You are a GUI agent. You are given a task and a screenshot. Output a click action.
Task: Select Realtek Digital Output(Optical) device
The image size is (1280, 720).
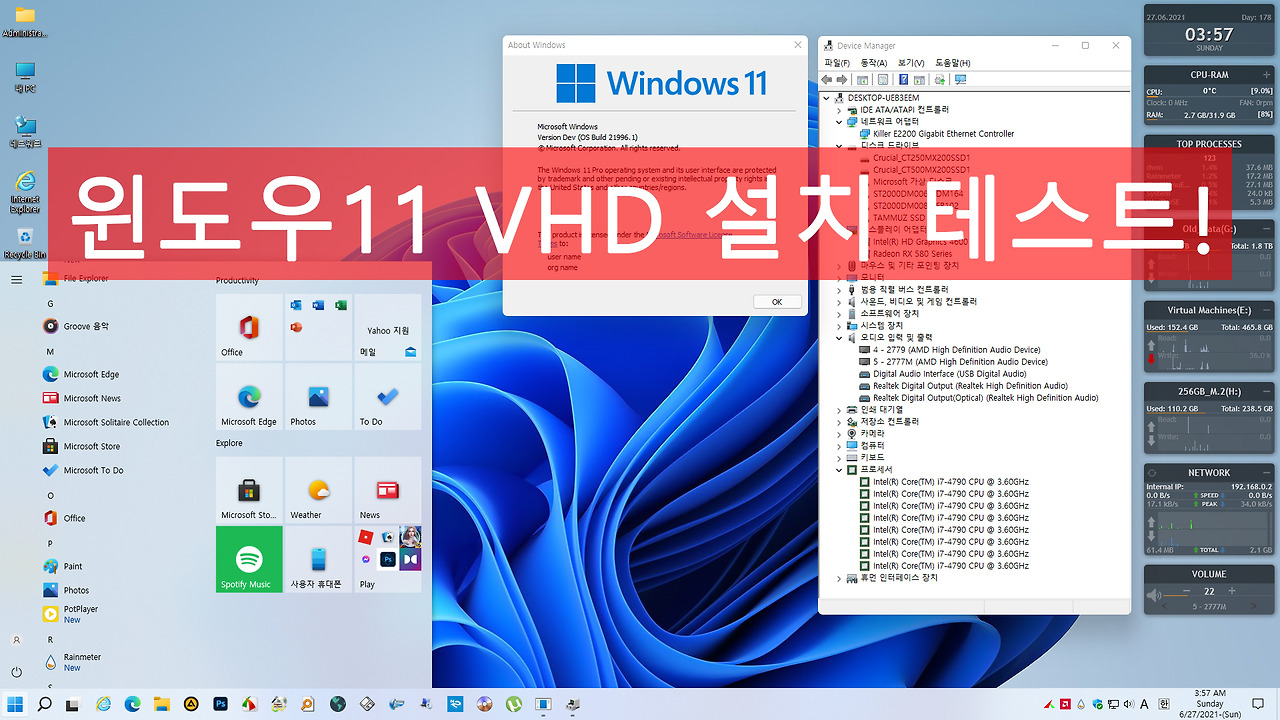(x=979, y=398)
